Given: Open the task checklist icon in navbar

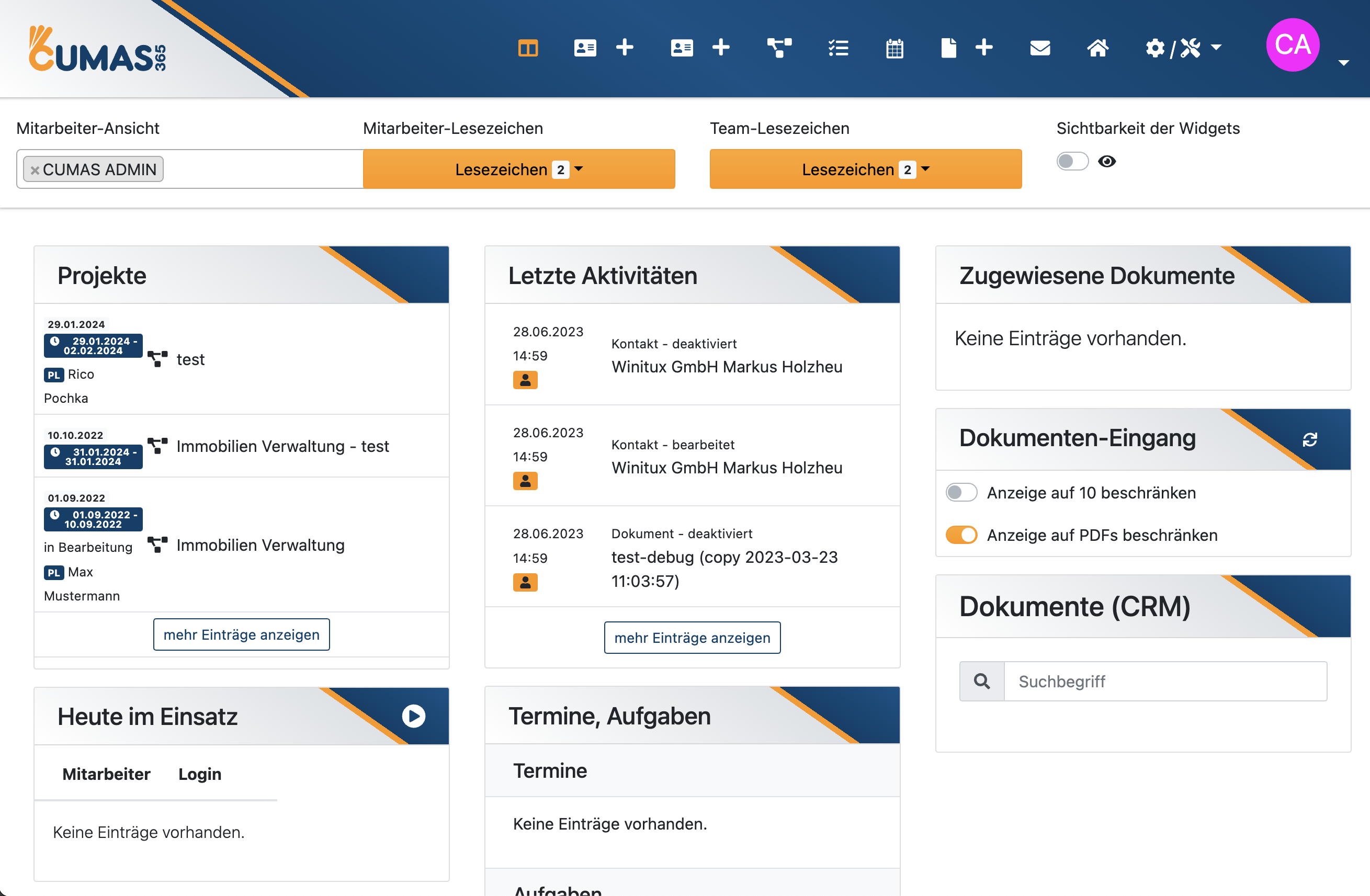Looking at the screenshot, I should tap(837, 48).
